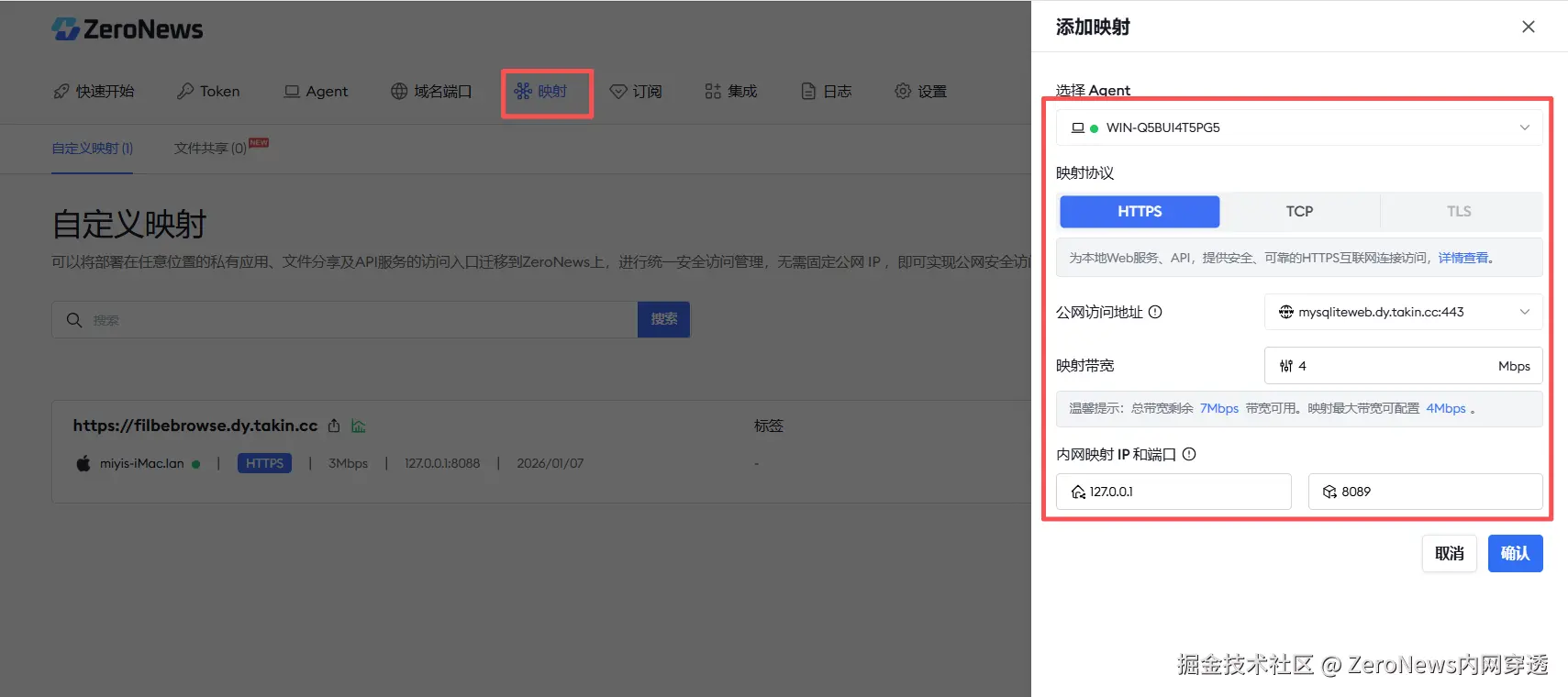Open the 域名端口 nav item
1568x697 pixels.
431,91
